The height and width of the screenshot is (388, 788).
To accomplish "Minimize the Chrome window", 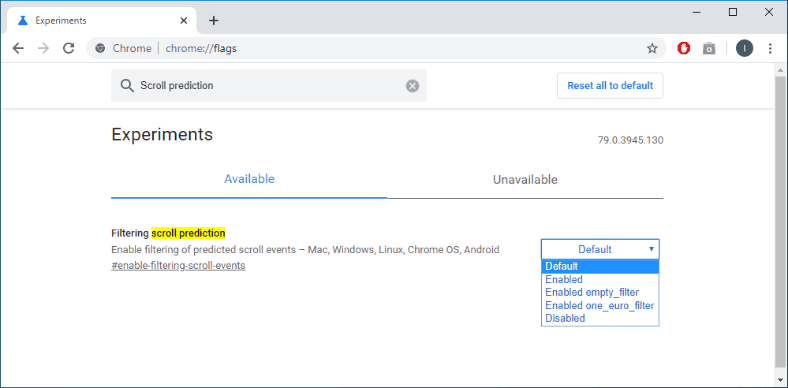I will pyautogui.click(x=697, y=13).
